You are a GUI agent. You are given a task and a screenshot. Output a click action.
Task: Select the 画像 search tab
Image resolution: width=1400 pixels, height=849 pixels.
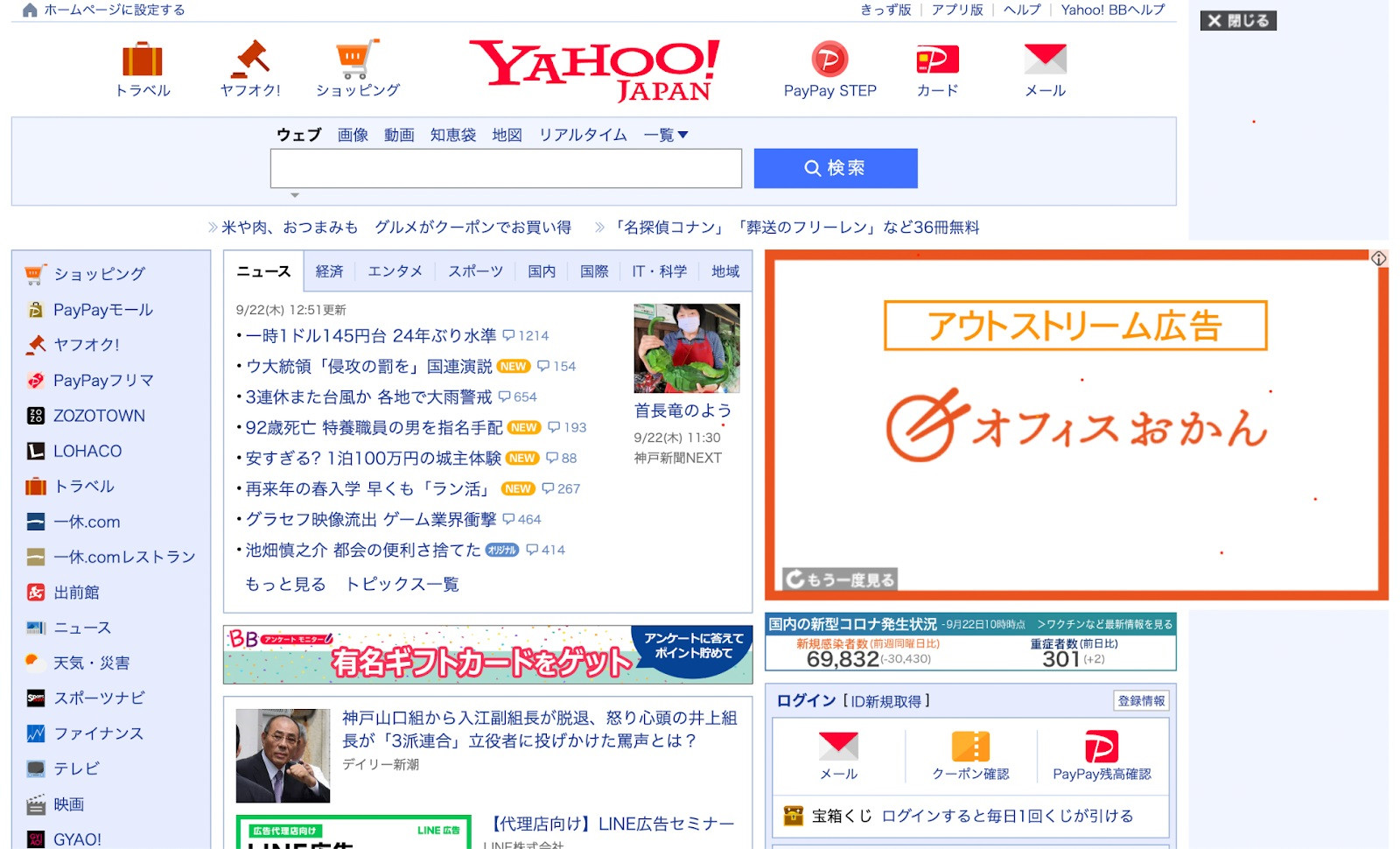pyautogui.click(x=353, y=135)
